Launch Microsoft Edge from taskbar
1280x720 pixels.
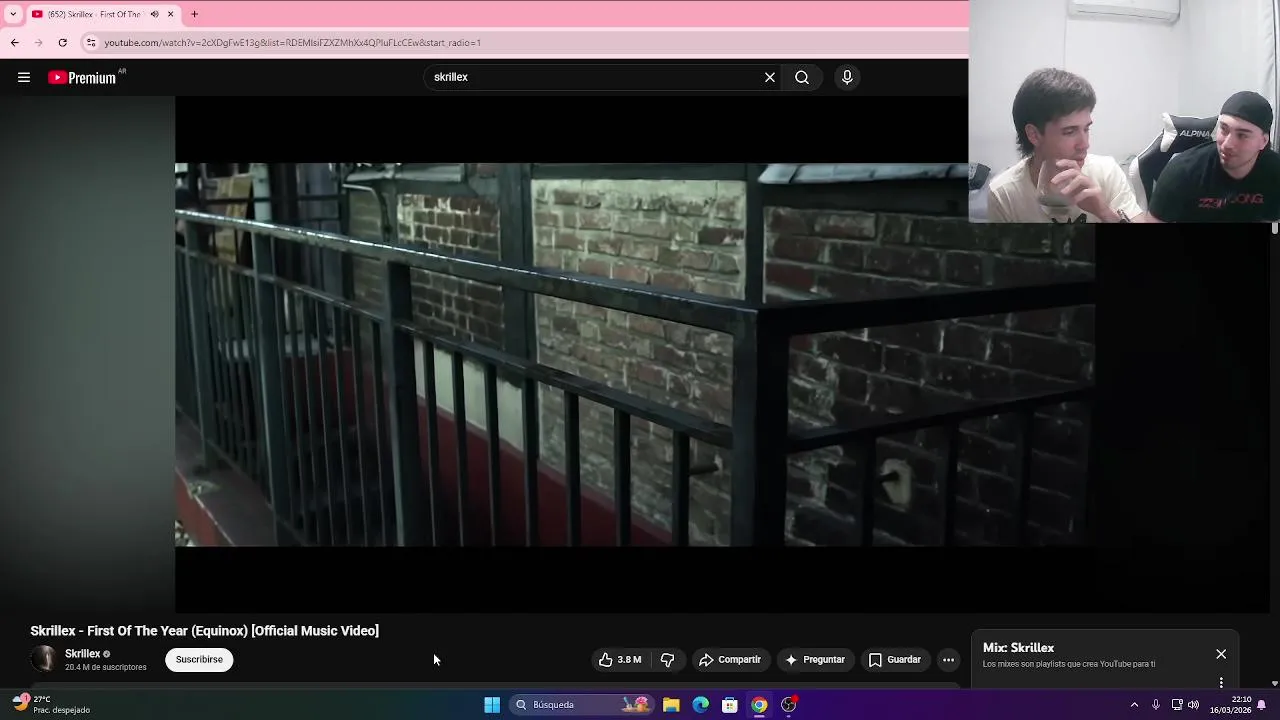coord(701,705)
